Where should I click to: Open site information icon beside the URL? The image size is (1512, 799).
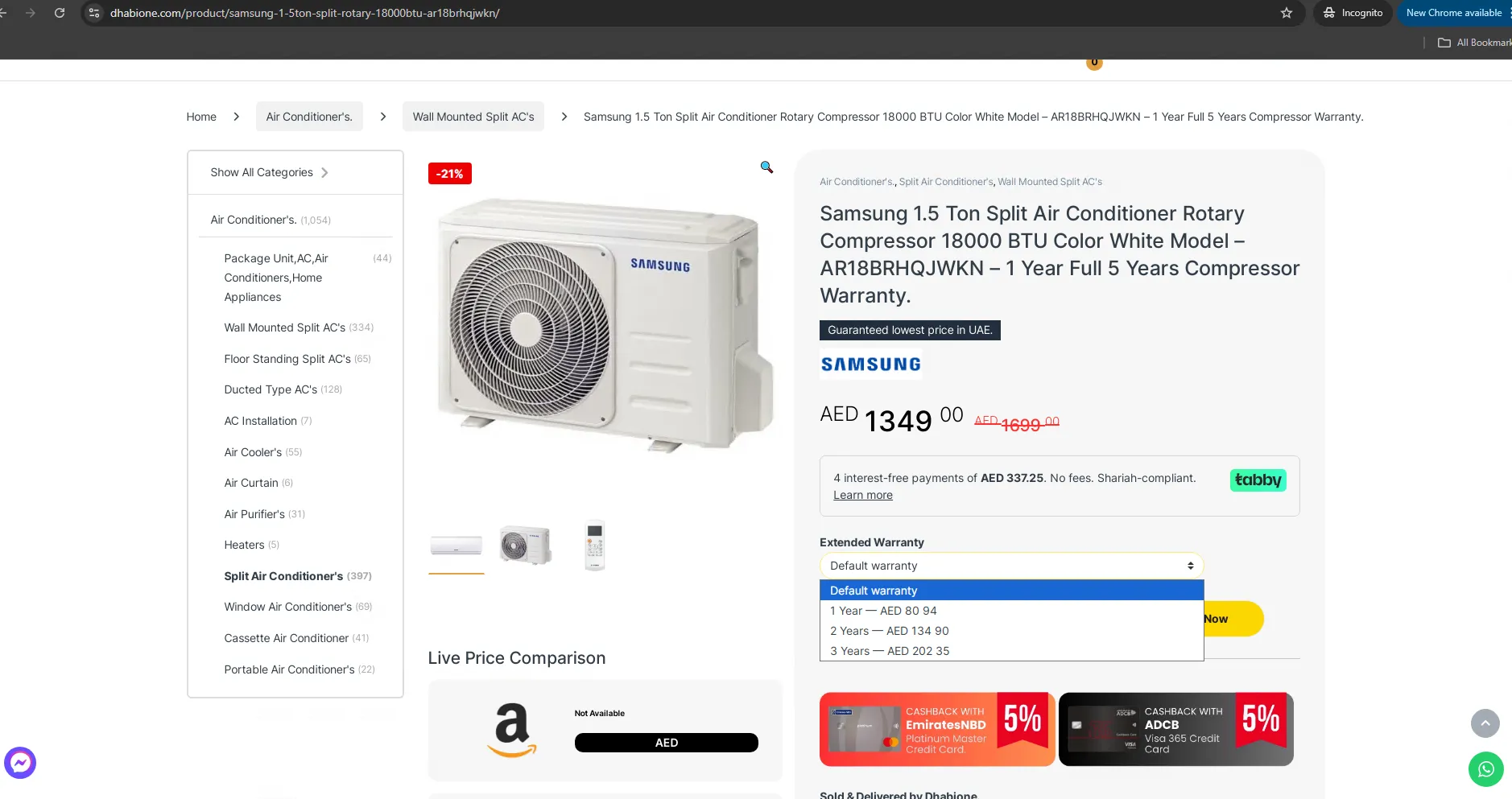(x=94, y=13)
